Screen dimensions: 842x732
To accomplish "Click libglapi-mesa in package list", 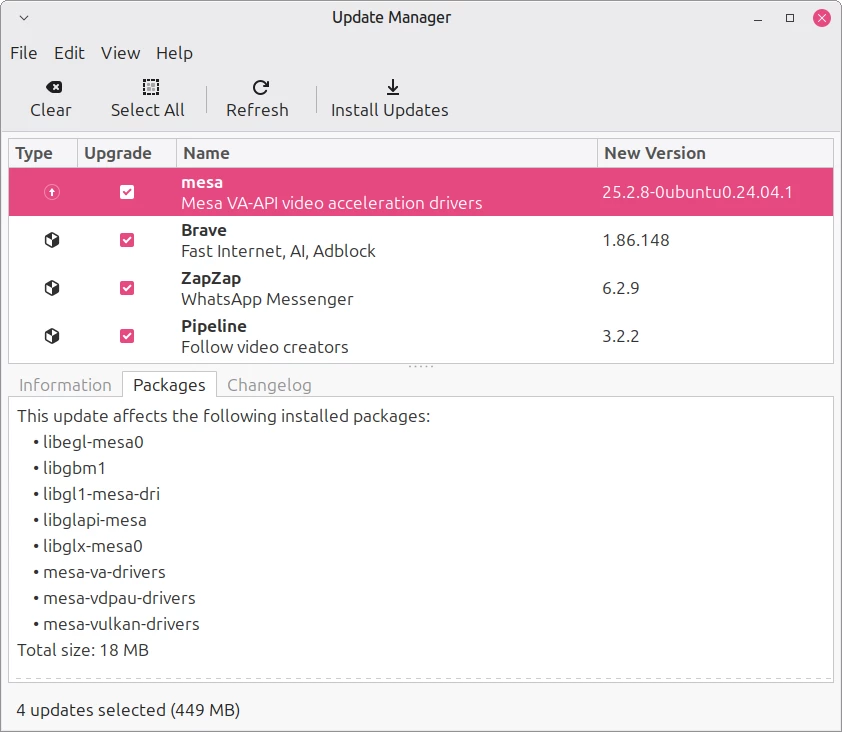I will point(95,520).
